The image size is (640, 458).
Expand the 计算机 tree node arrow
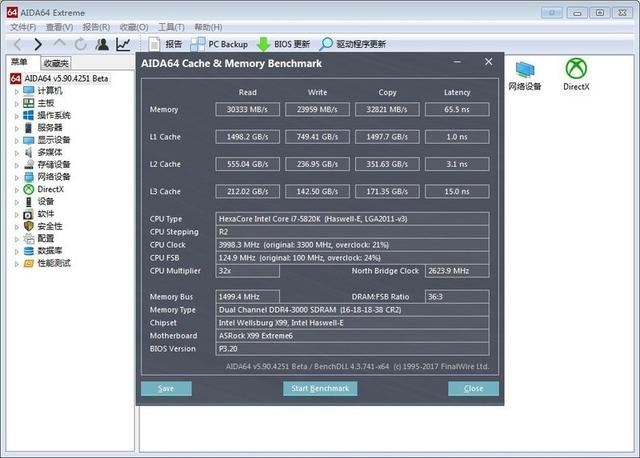pyautogui.click(x=16, y=91)
